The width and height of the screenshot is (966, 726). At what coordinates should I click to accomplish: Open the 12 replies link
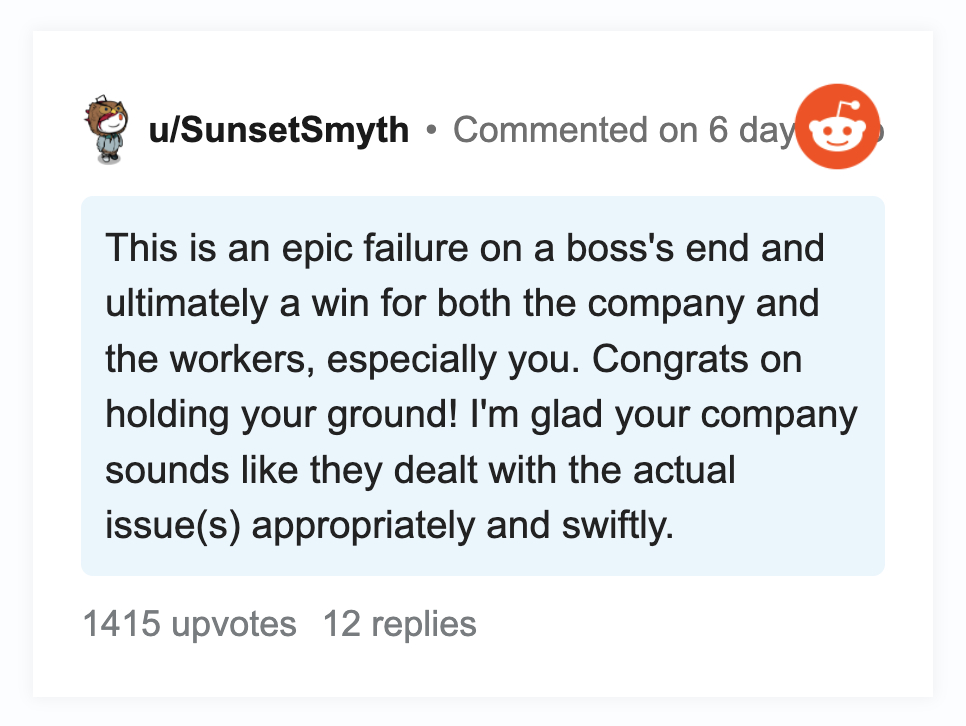coord(400,624)
